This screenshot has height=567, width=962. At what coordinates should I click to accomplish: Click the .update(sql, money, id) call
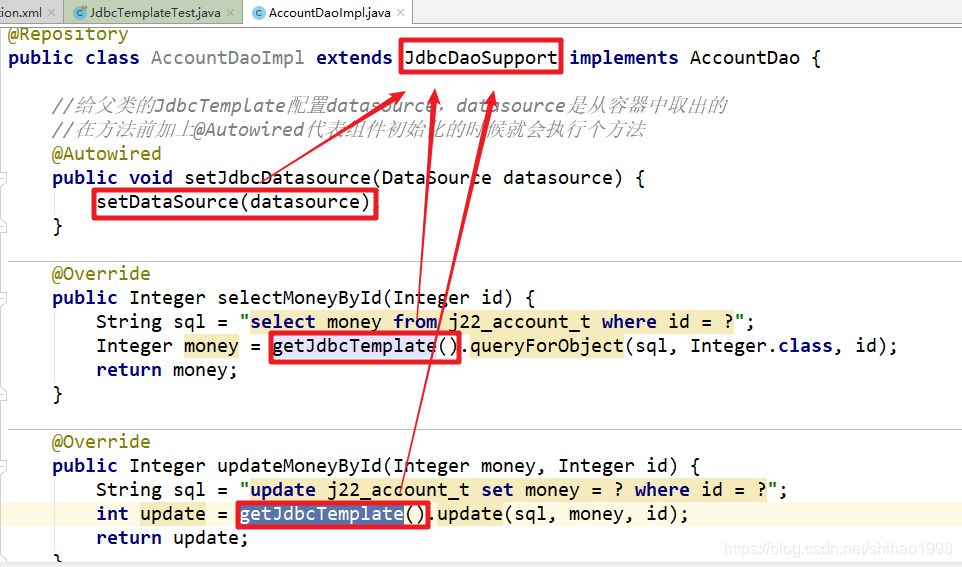(557, 514)
